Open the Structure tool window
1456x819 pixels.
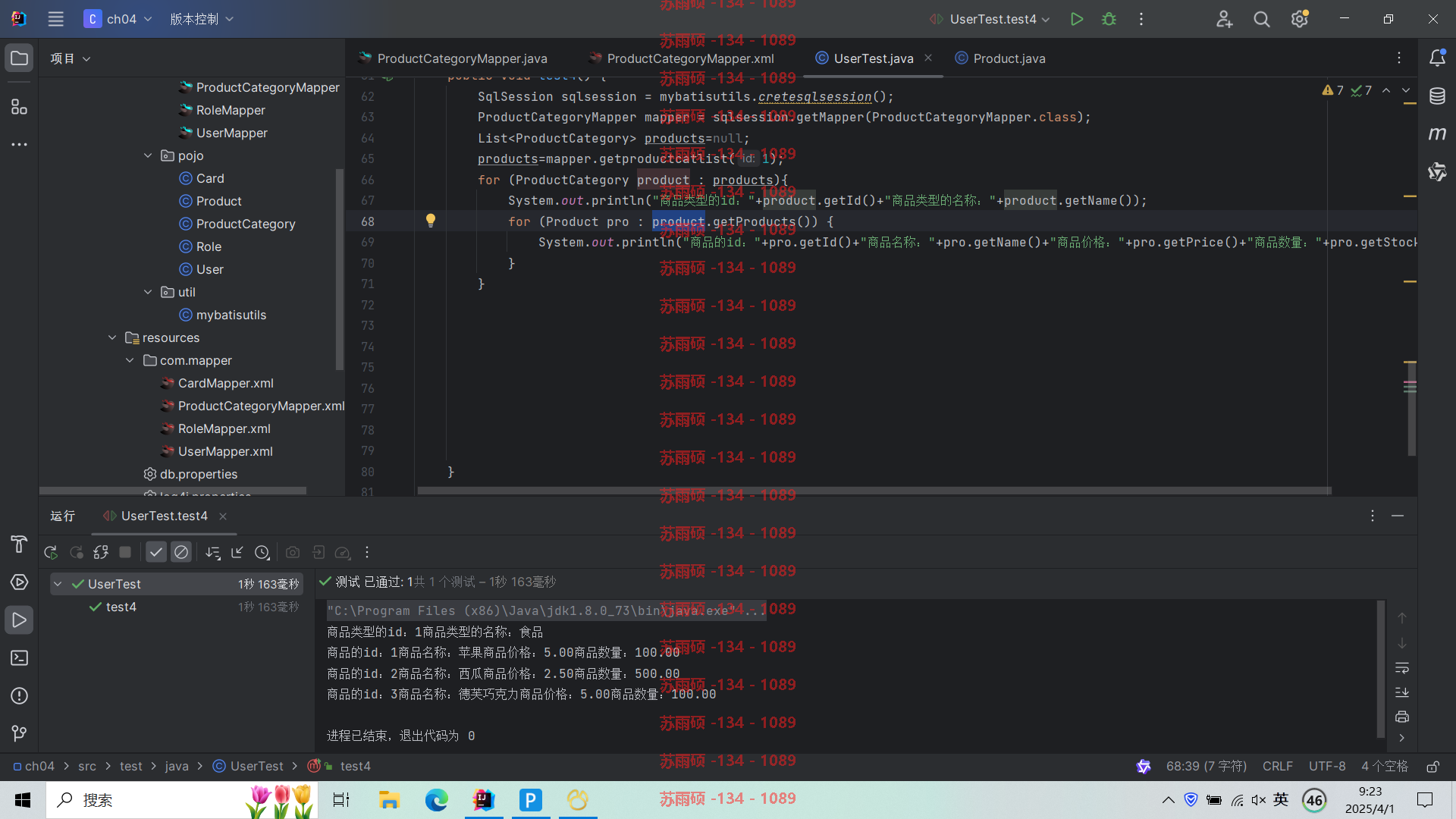20,107
